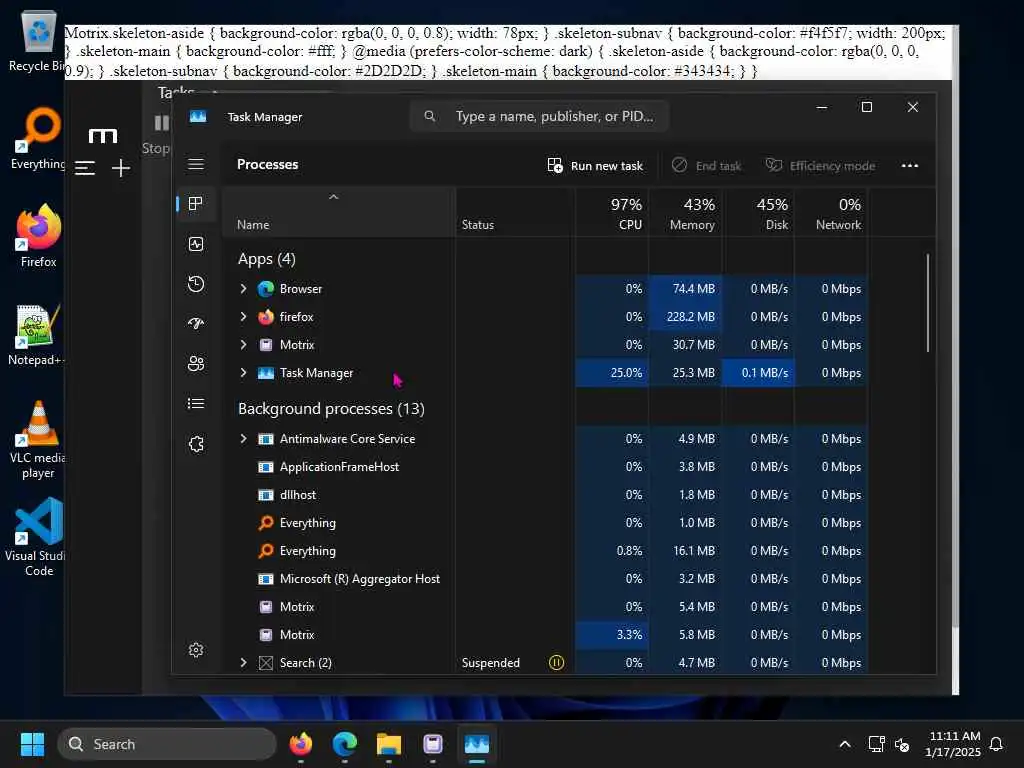This screenshot has height=768, width=1024.
Task: Open the notification bell in system tray
Action: coord(997,744)
